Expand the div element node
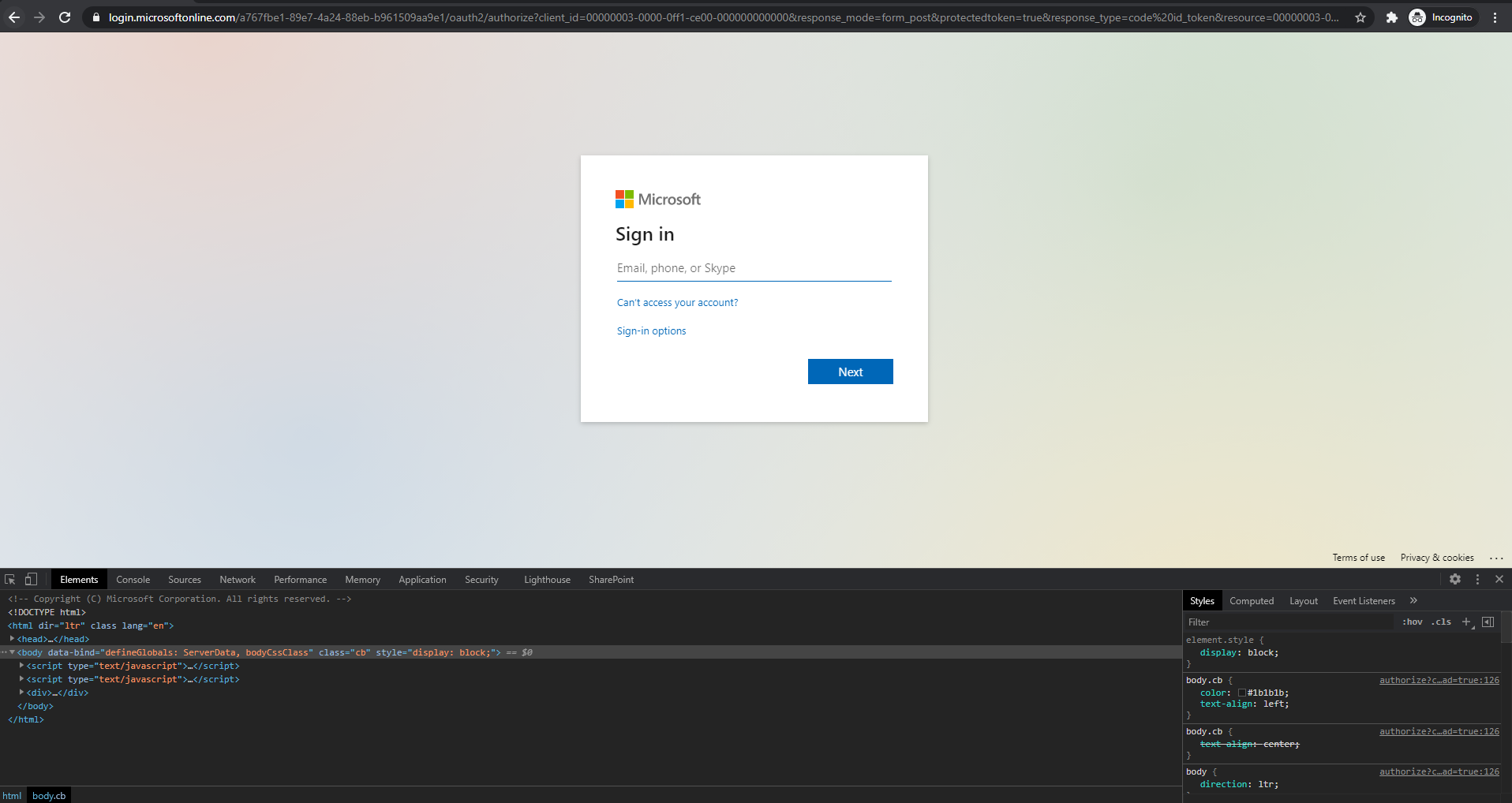 [x=21, y=692]
